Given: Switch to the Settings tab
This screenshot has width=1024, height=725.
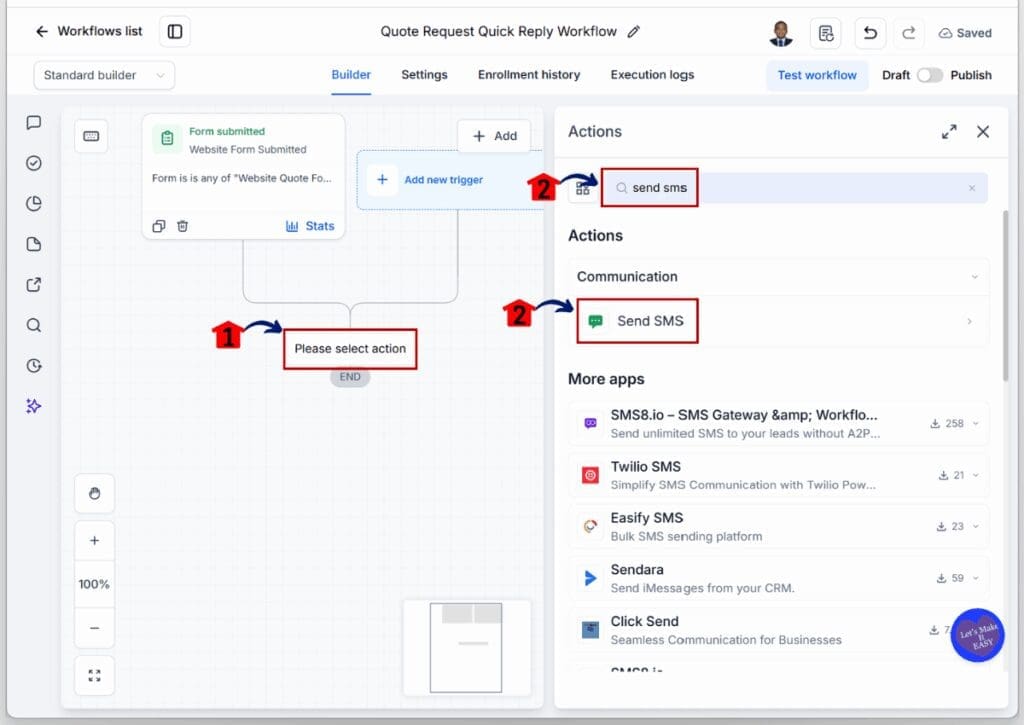Looking at the screenshot, I should coord(424,75).
